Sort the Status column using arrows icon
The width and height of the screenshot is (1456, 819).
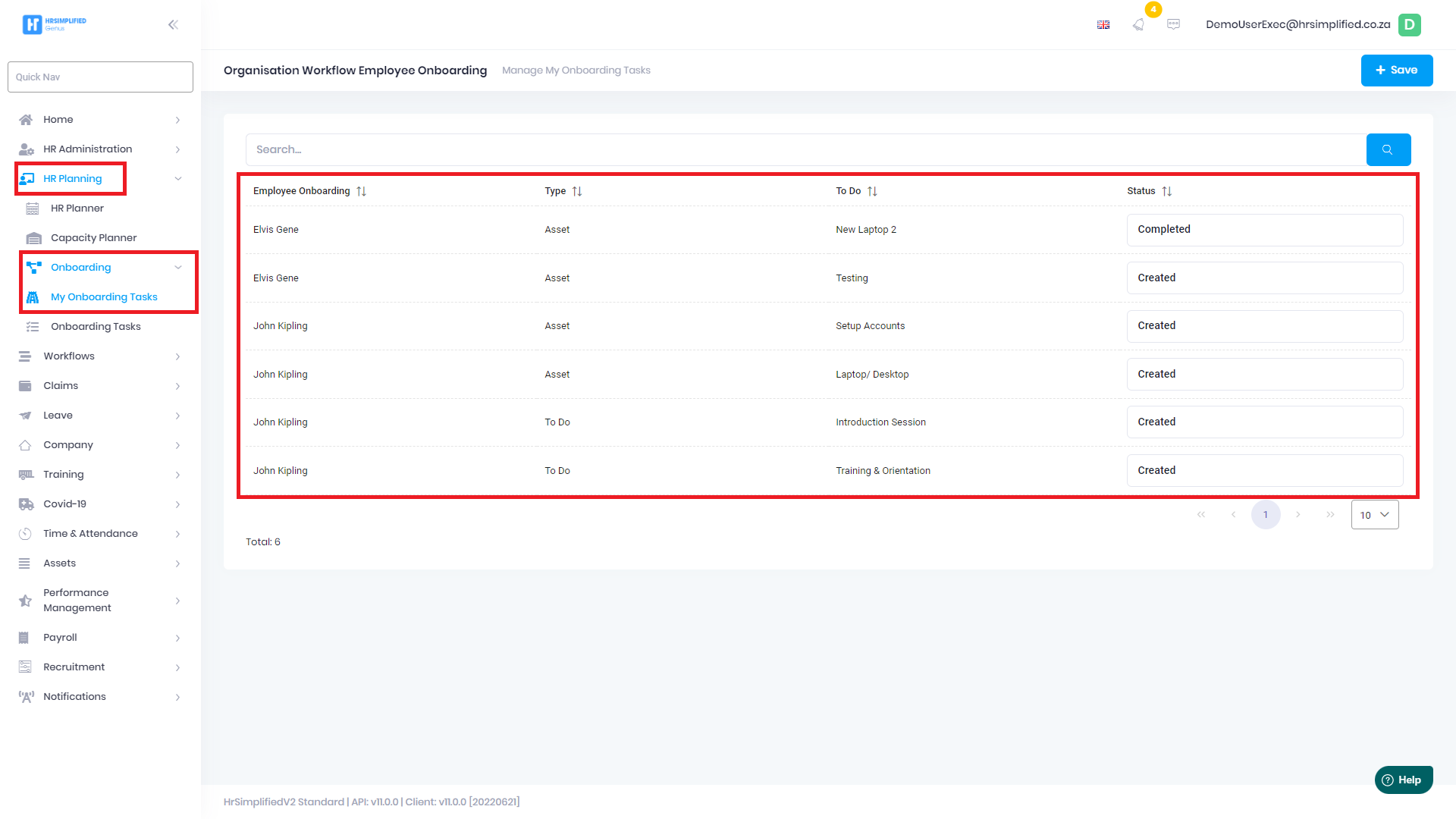click(1167, 191)
